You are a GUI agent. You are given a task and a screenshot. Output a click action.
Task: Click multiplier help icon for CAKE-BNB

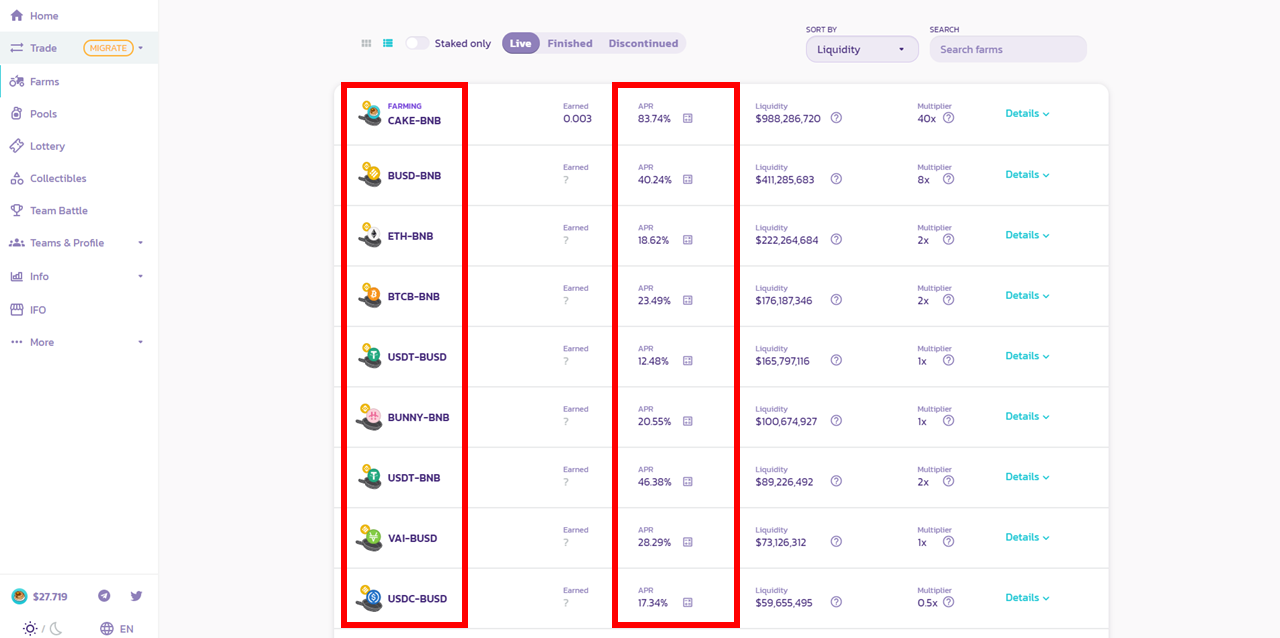948,118
